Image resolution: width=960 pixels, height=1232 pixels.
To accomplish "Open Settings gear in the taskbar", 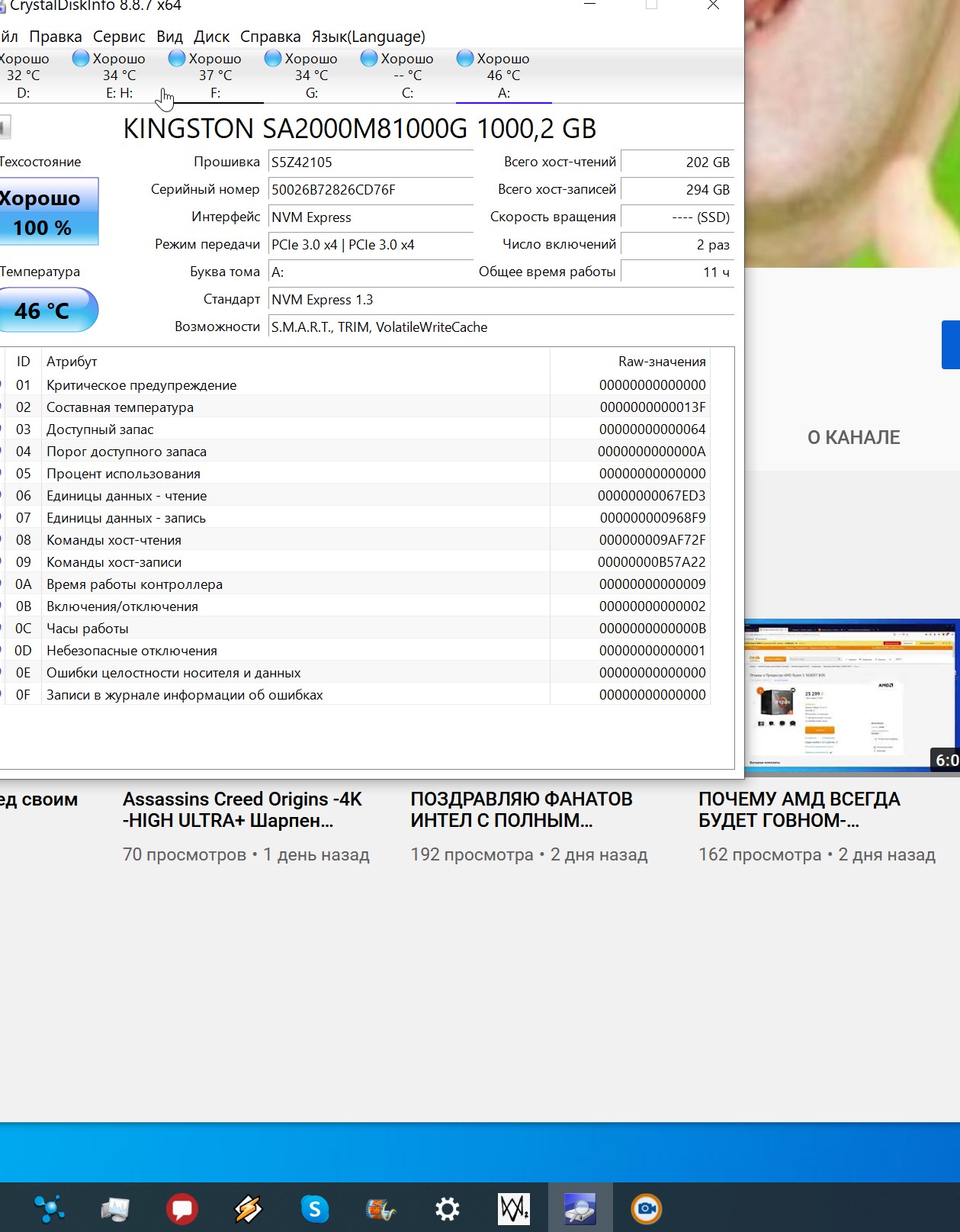I will pos(447,1209).
